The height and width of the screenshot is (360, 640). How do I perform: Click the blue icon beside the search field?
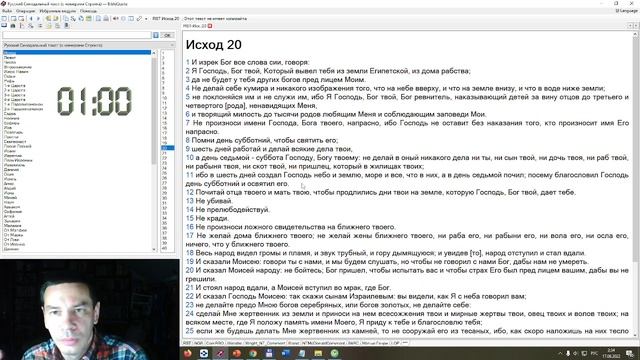(156, 36)
